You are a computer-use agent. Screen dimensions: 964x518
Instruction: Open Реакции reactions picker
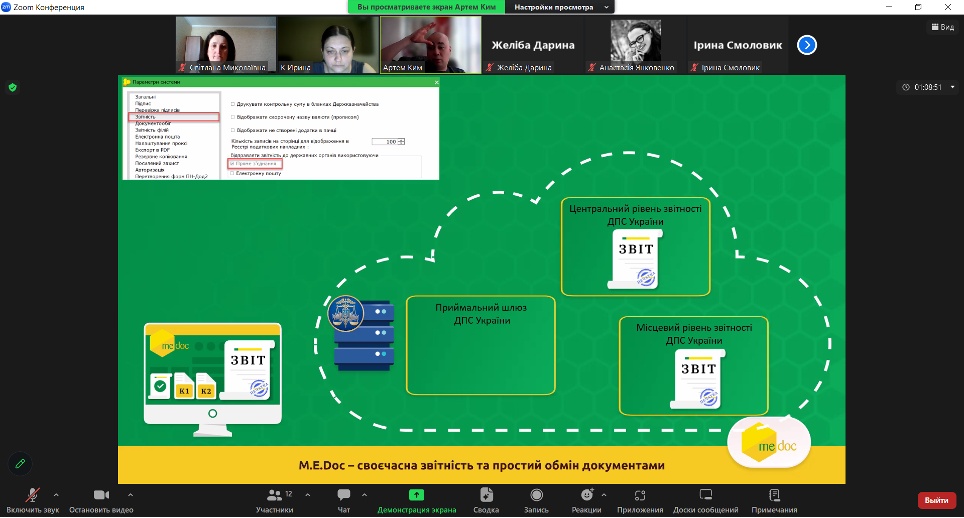[586, 500]
